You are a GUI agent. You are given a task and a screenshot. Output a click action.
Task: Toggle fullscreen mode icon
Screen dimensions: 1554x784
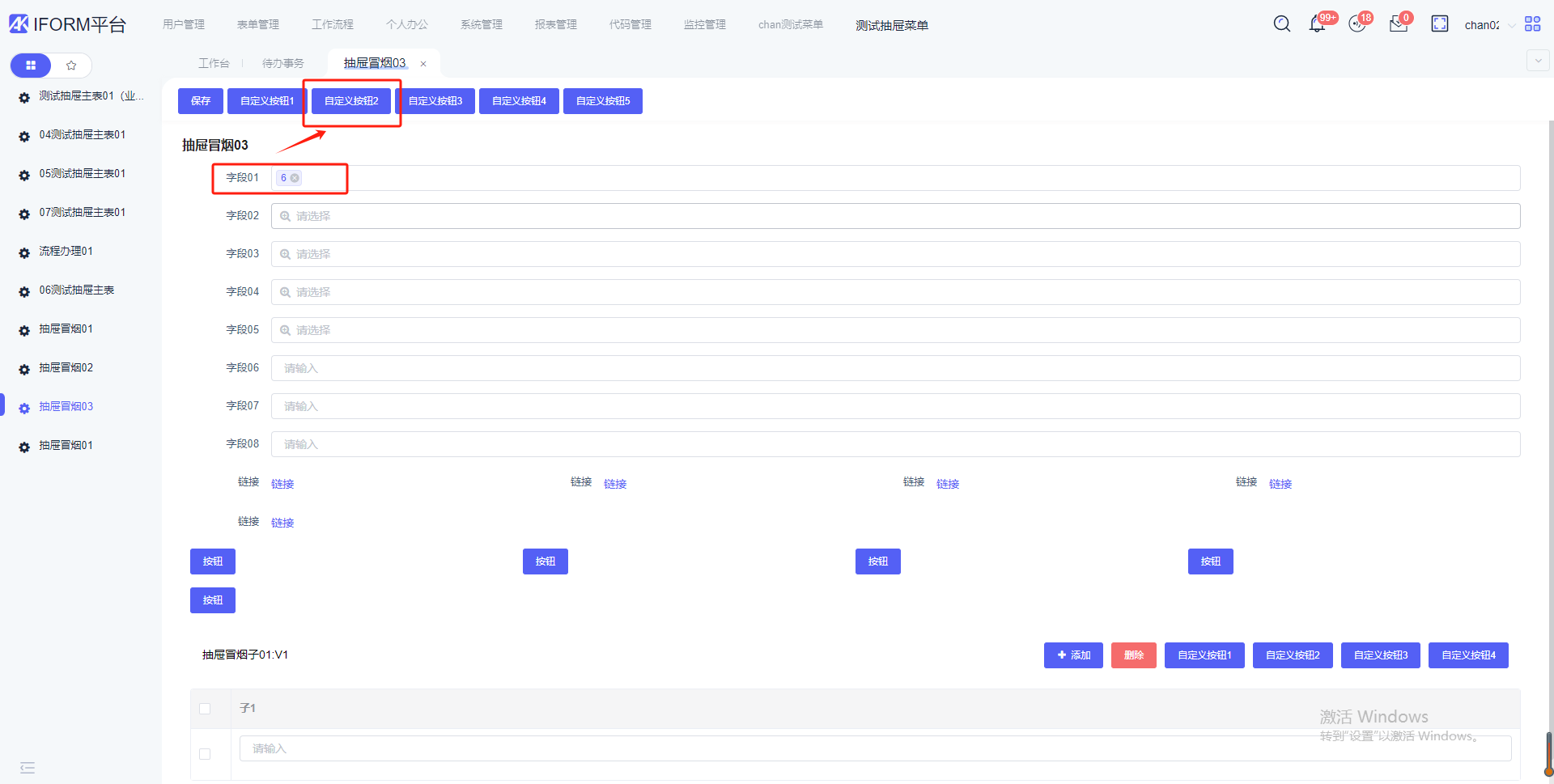click(x=1439, y=24)
